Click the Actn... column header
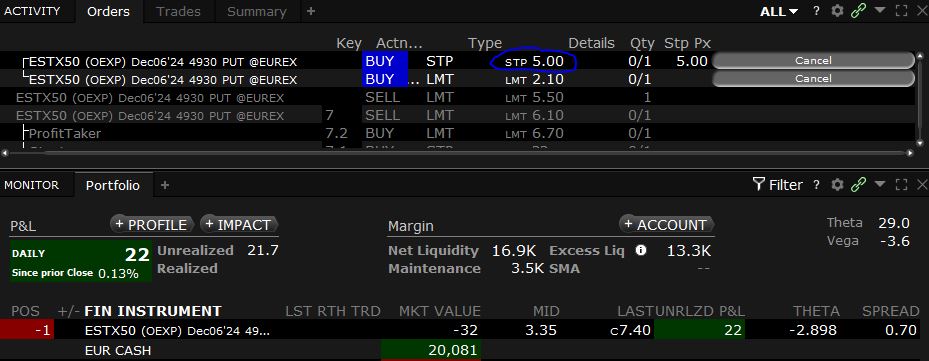Viewport: 929px width, 361px height. [399, 43]
